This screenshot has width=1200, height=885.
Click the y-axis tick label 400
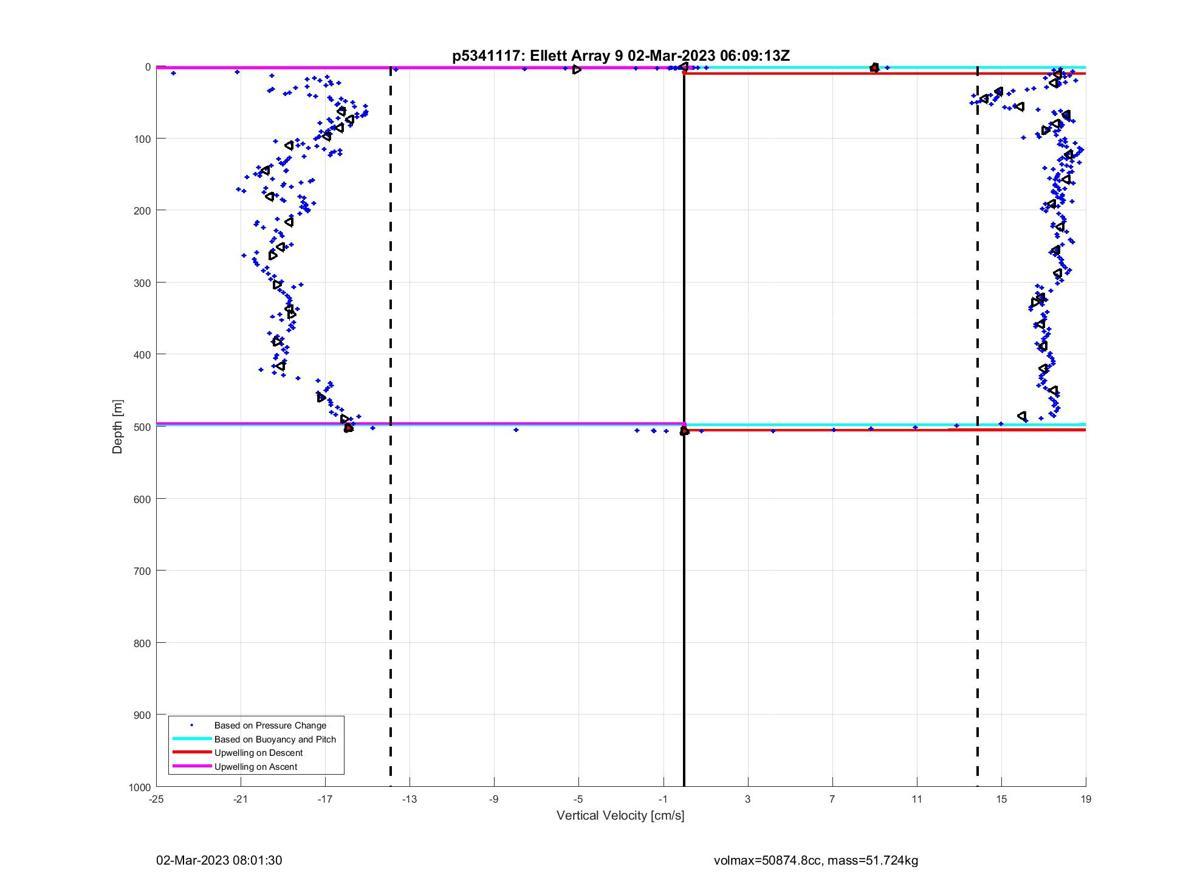coord(142,355)
